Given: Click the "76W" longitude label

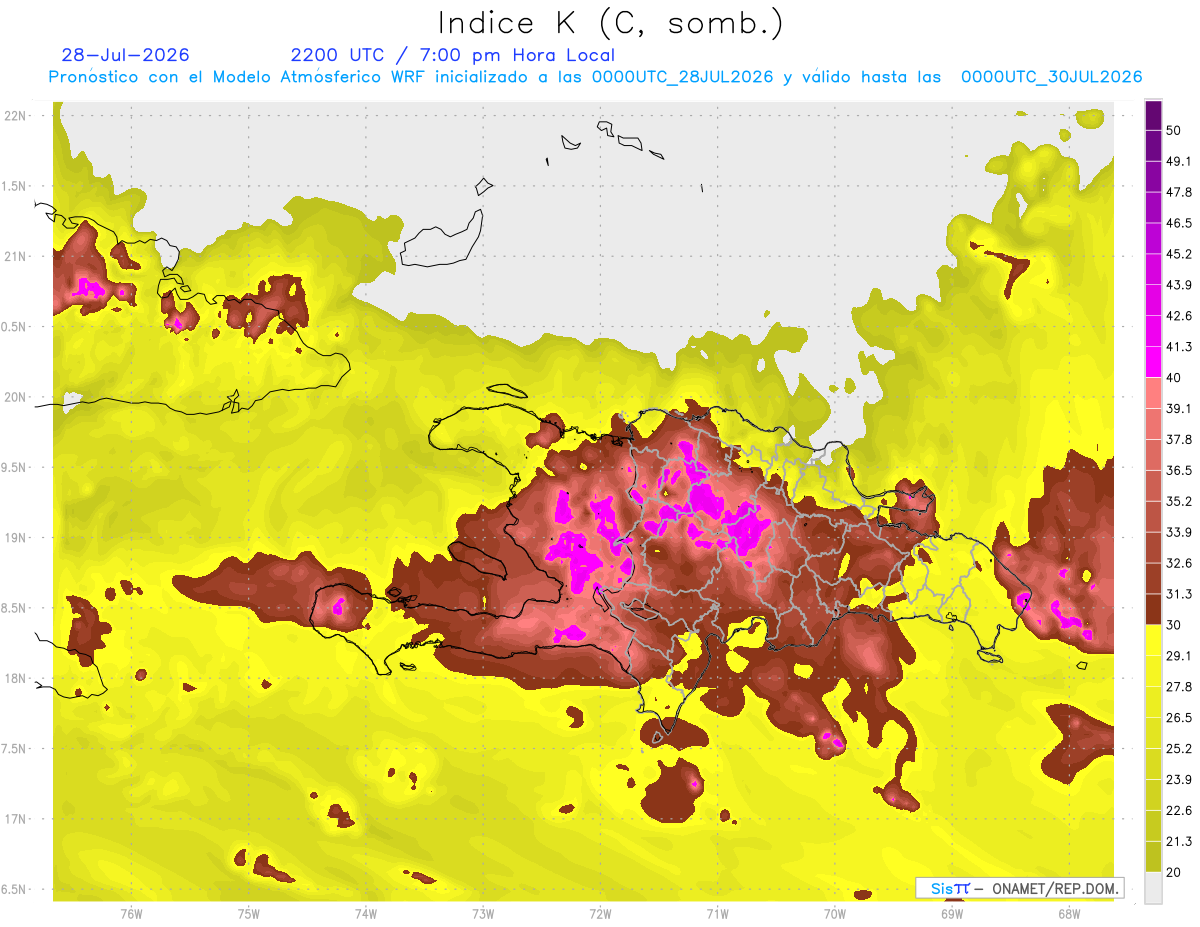Looking at the screenshot, I should [x=131, y=913].
